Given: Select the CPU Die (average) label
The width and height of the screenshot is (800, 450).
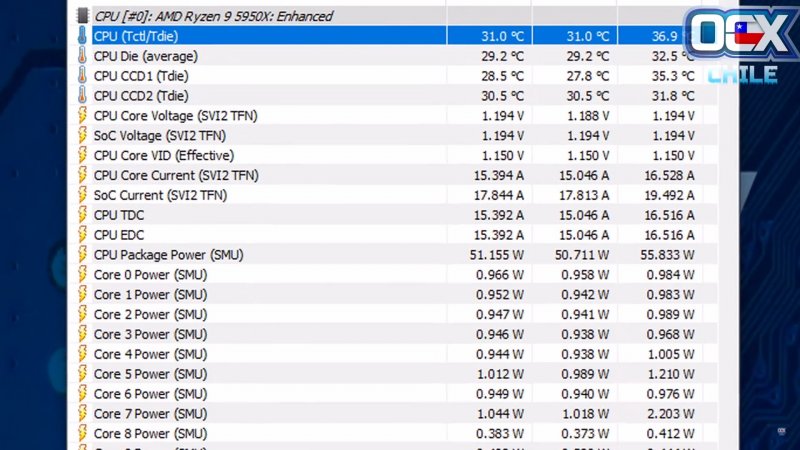Looking at the screenshot, I should point(145,56).
